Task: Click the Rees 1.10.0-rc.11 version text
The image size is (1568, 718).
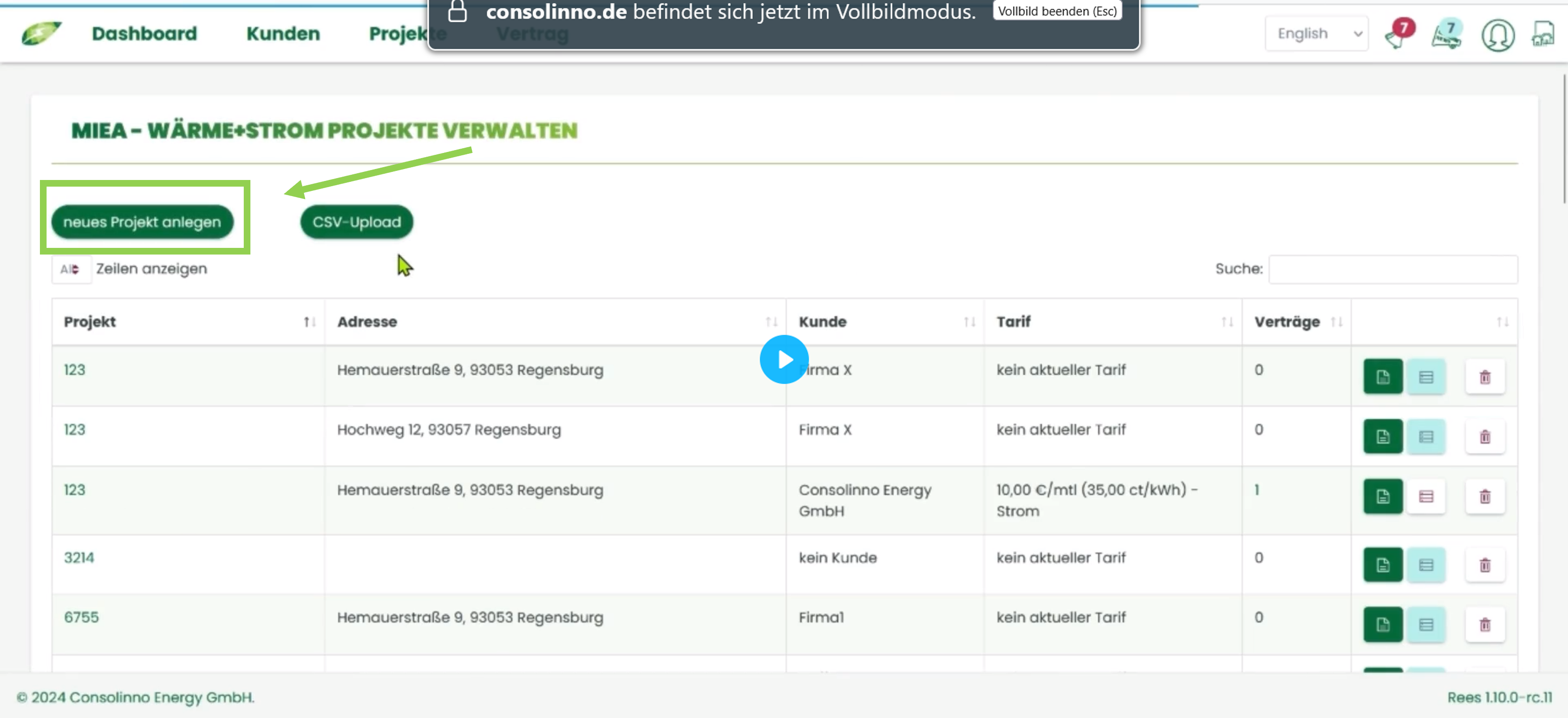Action: (x=1500, y=697)
